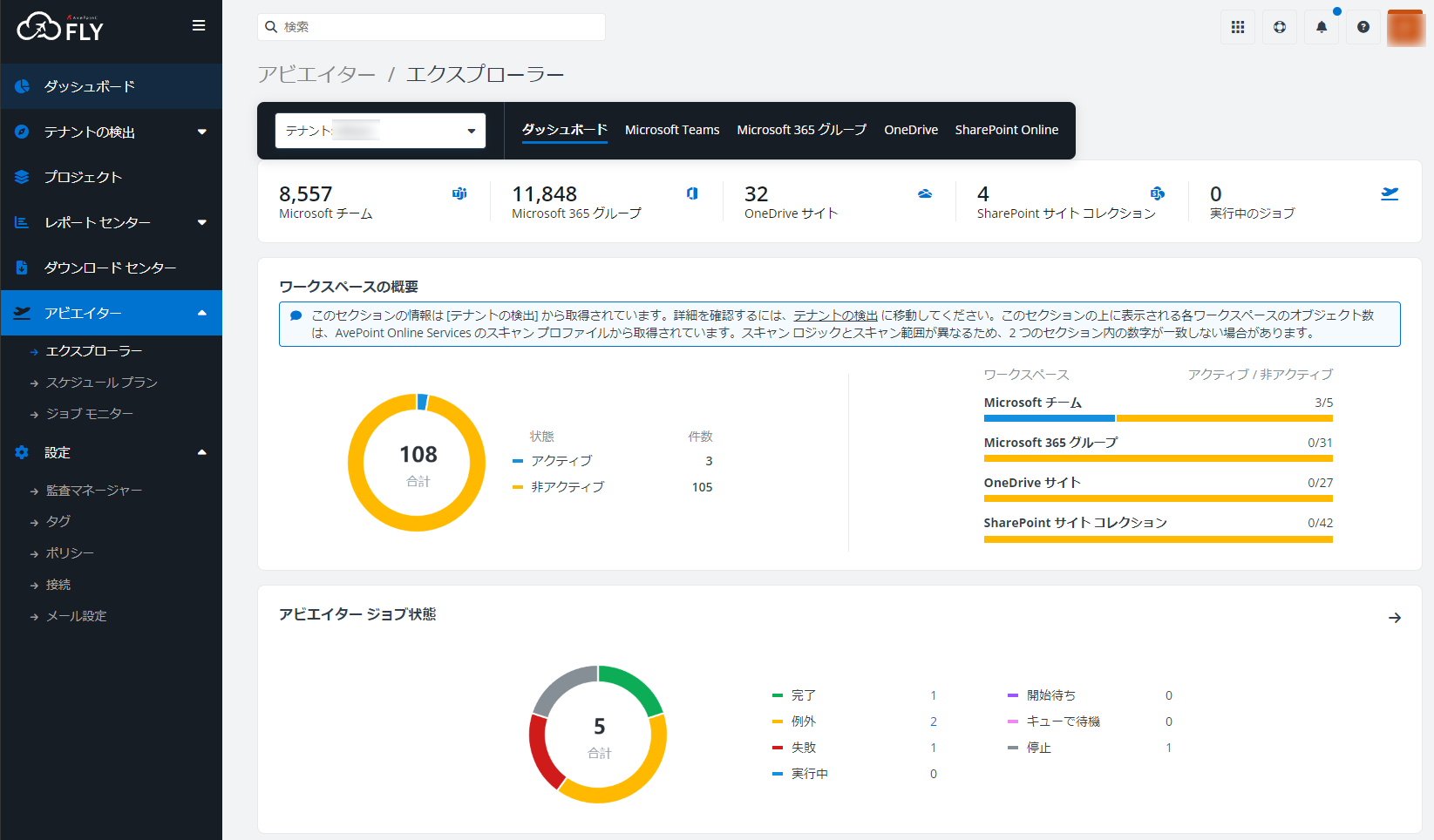
Task: Select the ダッシュボード tab
Action: pyautogui.click(x=565, y=130)
